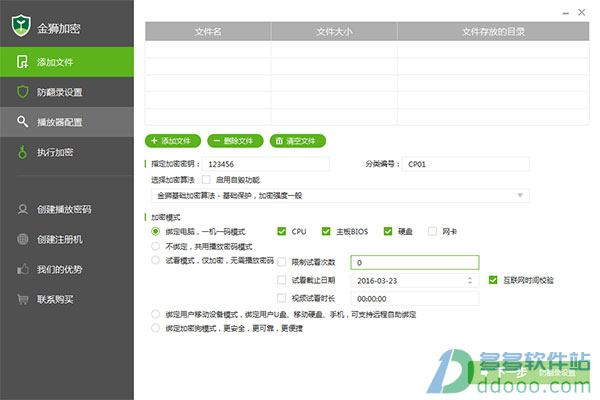The width and height of the screenshot is (600, 400).
Task: Click the 文件大小 column header
Action: point(334,31)
